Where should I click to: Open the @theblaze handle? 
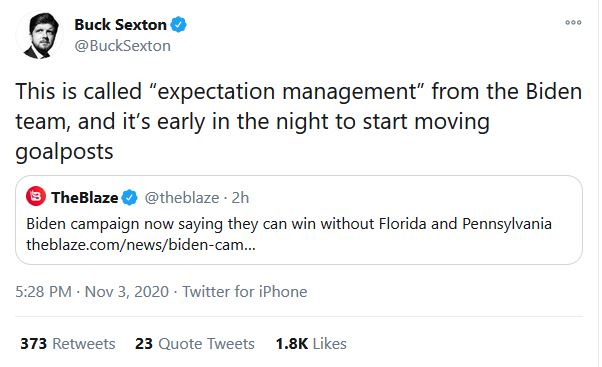(182, 198)
